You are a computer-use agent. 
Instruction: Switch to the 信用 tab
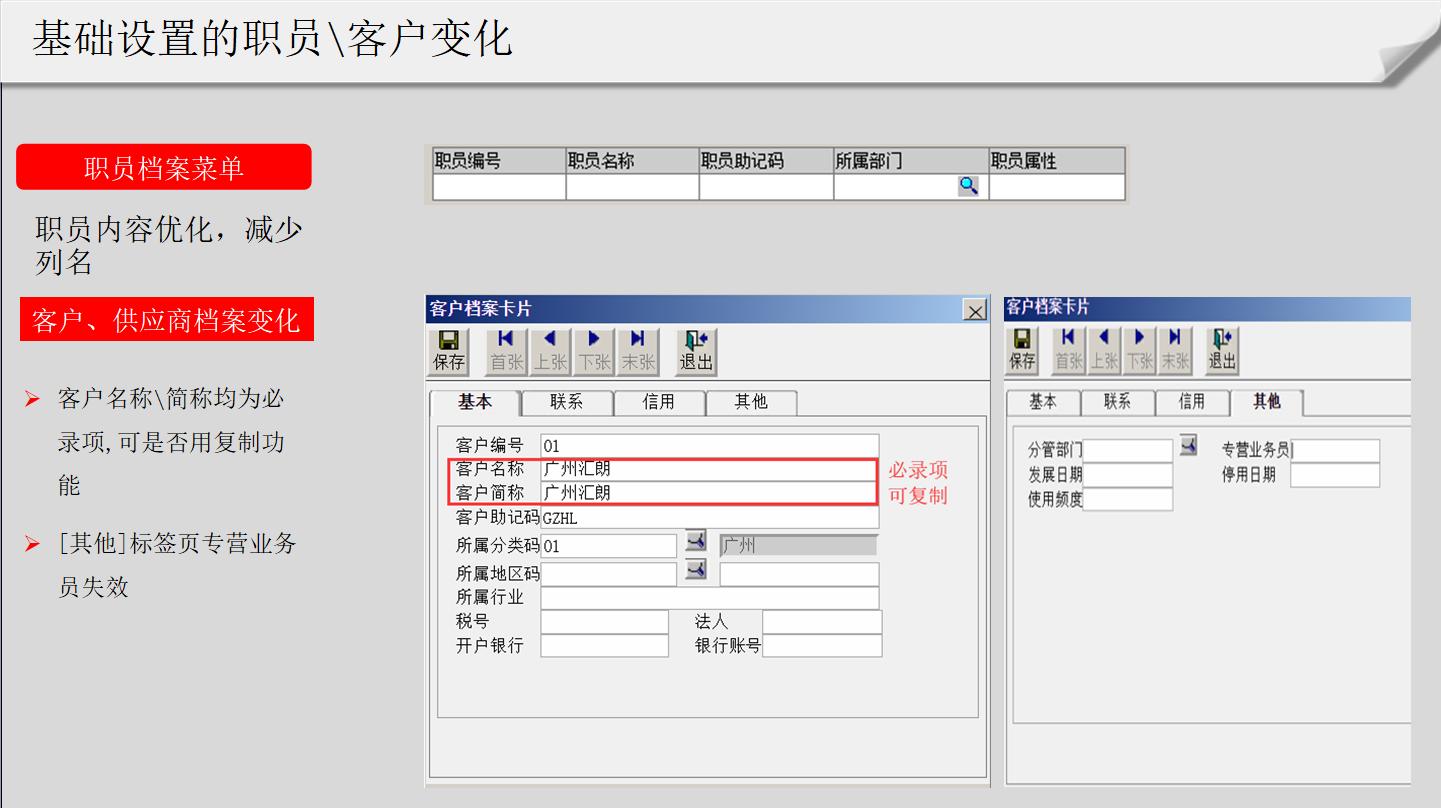click(x=659, y=401)
